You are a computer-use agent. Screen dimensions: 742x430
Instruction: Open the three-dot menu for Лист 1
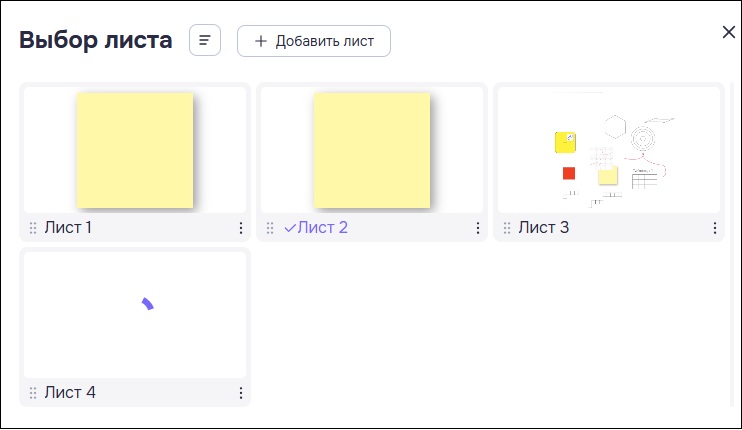point(241,228)
